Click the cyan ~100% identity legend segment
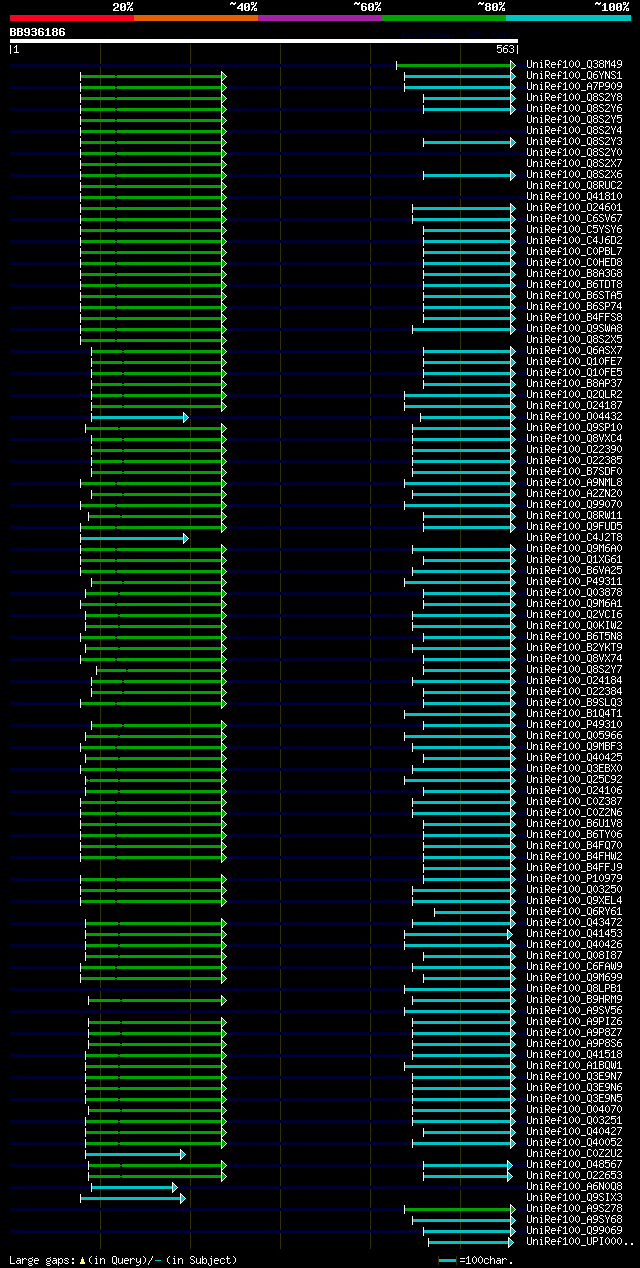 [x=567, y=18]
